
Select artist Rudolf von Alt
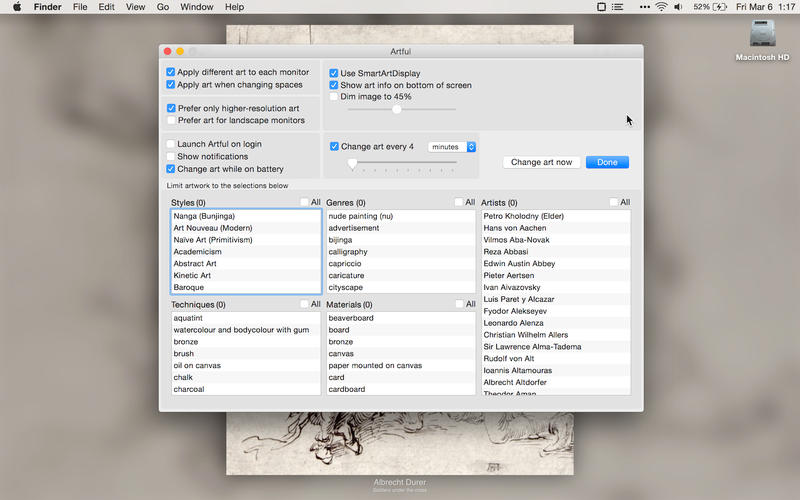point(556,359)
